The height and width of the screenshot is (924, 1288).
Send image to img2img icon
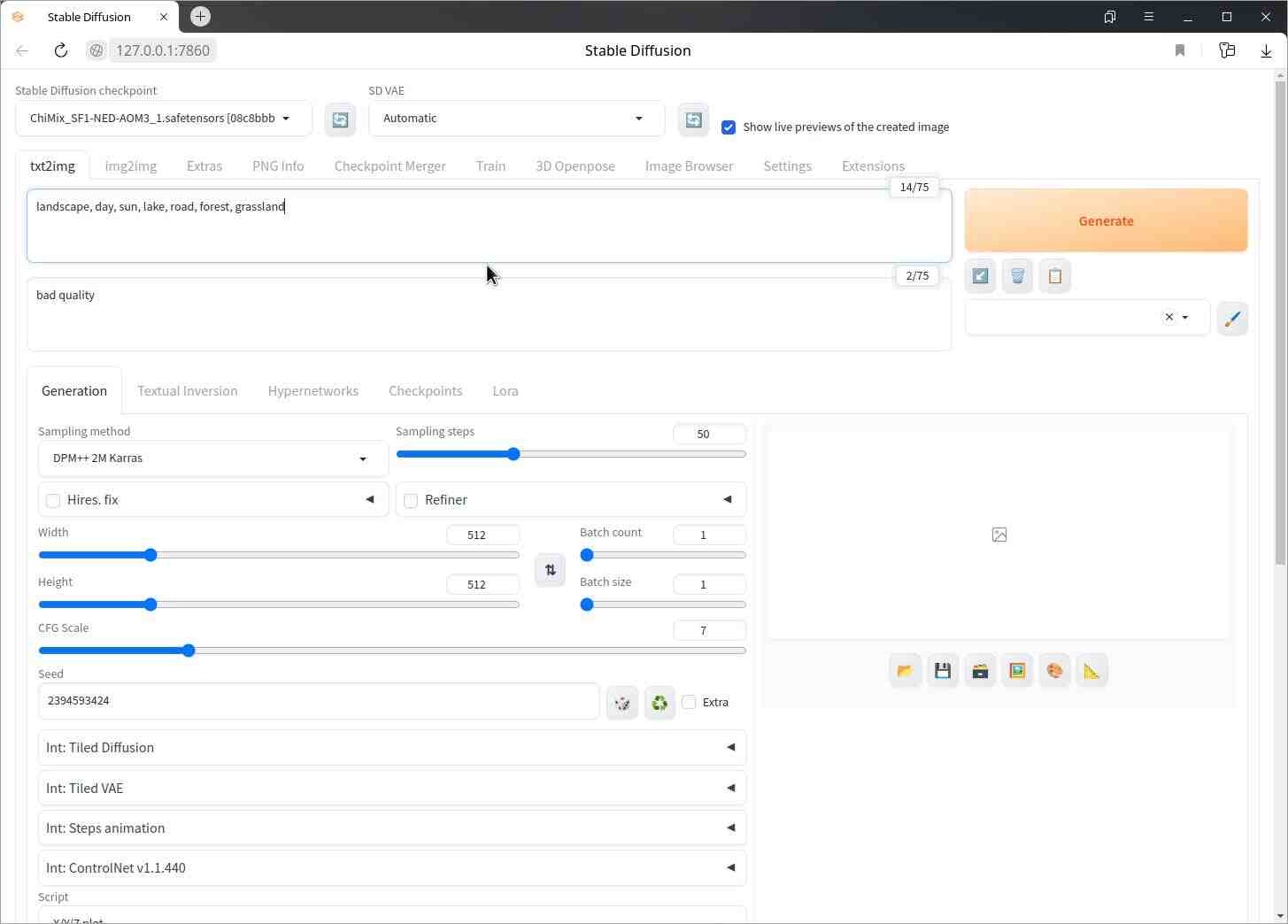click(x=1017, y=671)
